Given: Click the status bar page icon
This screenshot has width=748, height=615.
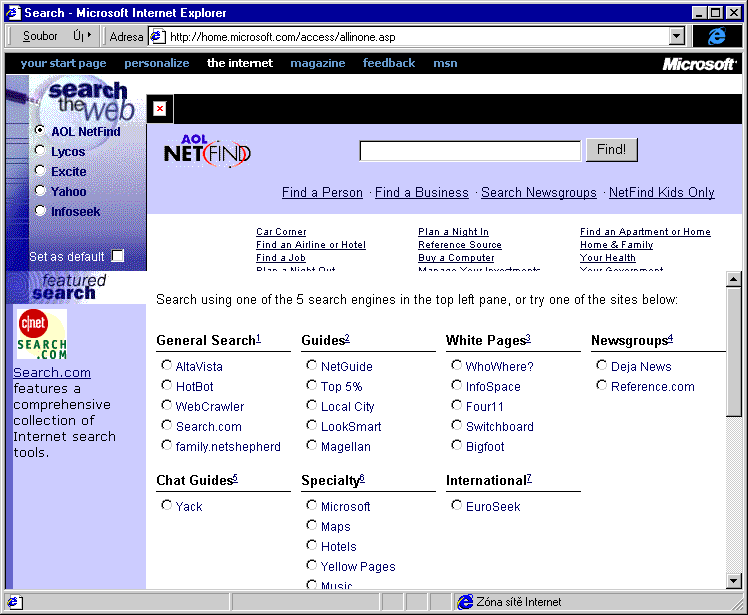Looking at the screenshot, I should click(13, 602).
